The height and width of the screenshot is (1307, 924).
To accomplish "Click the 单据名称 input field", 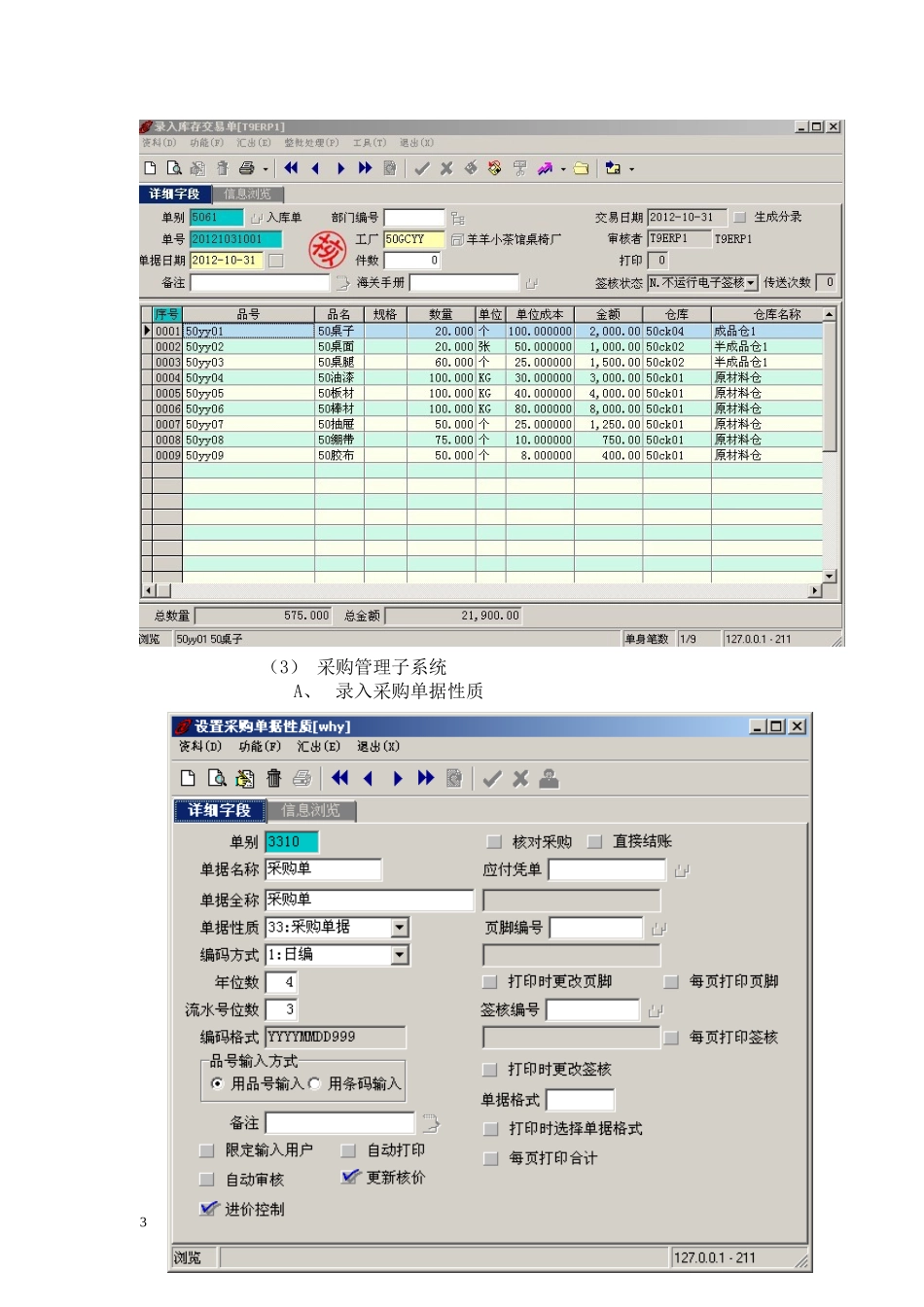I will coord(323,869).
